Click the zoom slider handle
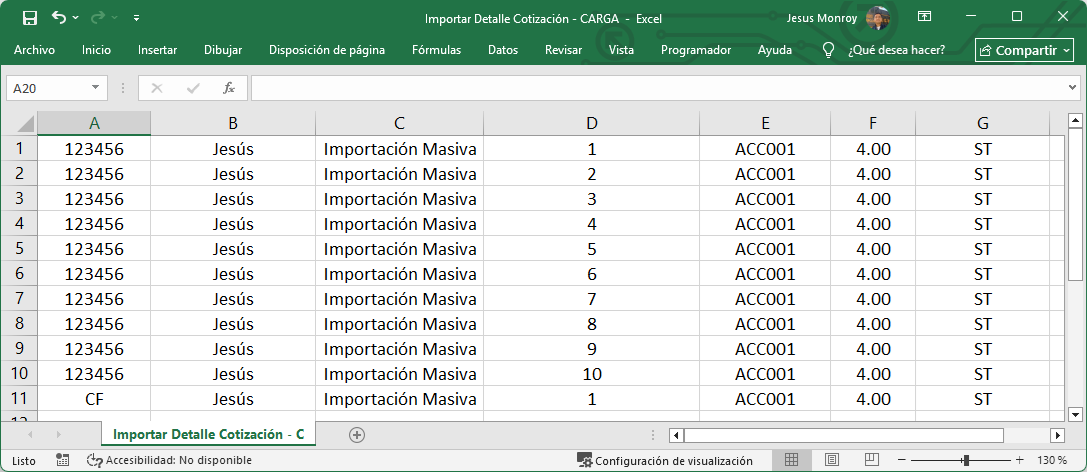Image resolution: width=1087 pixels, height=472 pixels. tap(966, 460)
